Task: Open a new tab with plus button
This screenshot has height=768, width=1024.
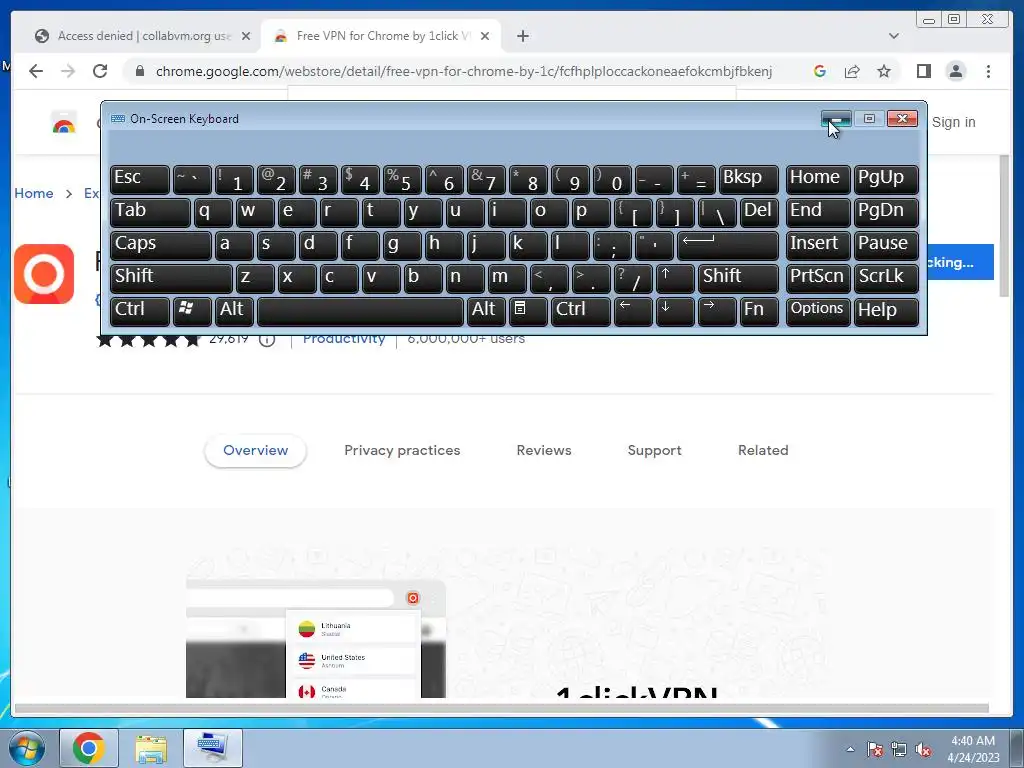Action: [522, 36]
